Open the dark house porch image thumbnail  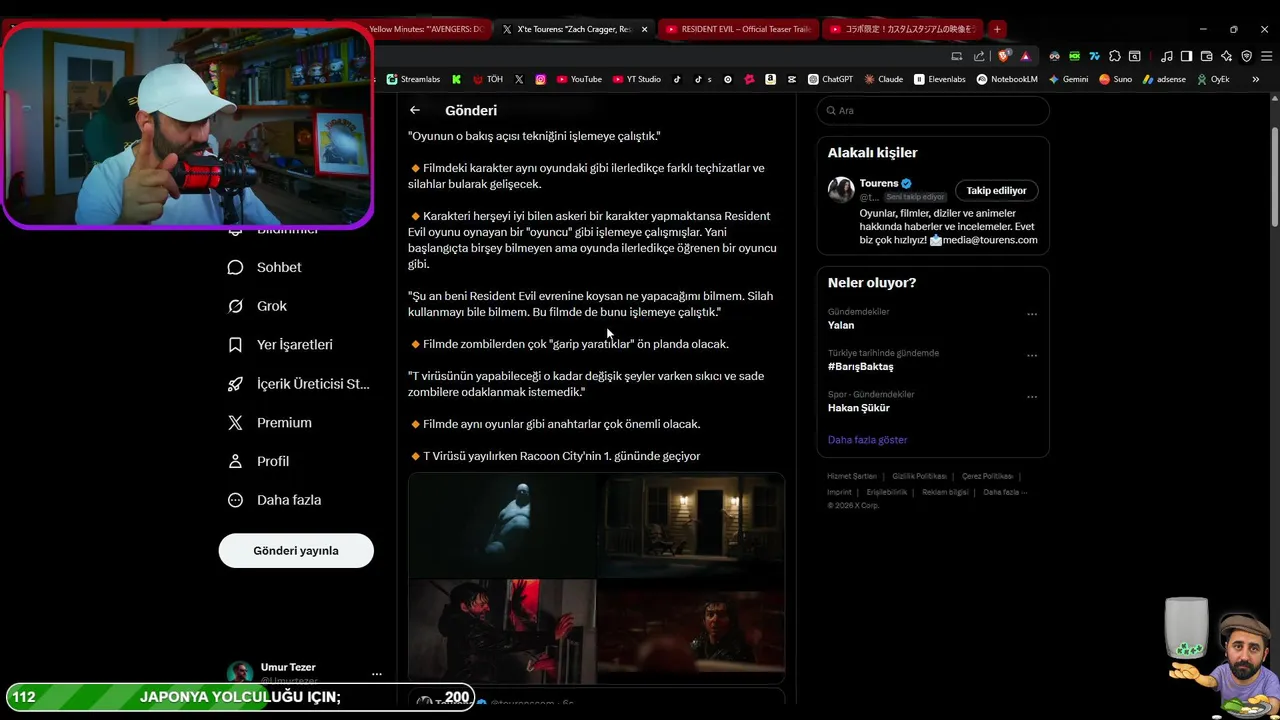(x=691, y=525)
